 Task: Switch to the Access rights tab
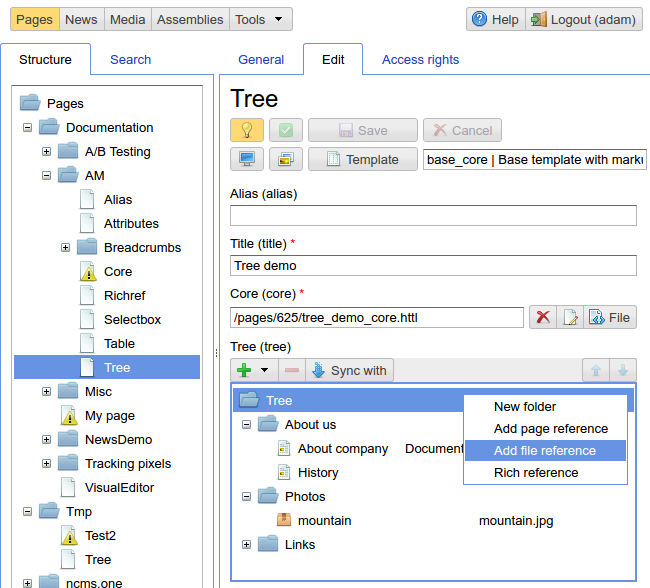click(x=420, y=60)
